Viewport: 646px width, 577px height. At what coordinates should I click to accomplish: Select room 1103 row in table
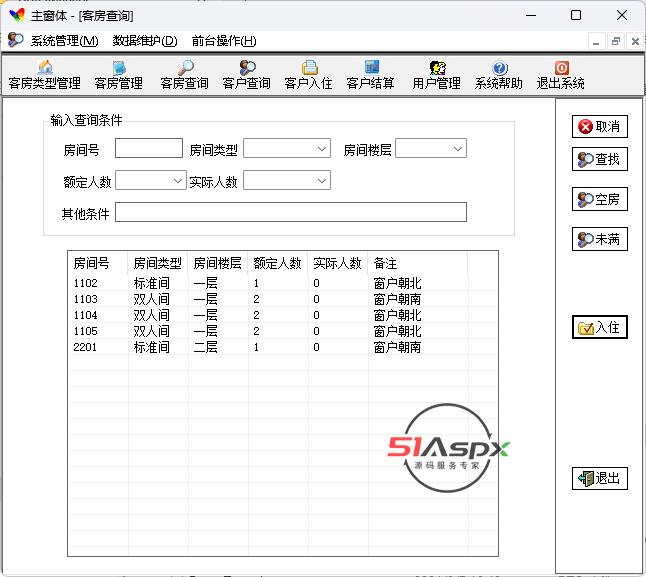86,299
